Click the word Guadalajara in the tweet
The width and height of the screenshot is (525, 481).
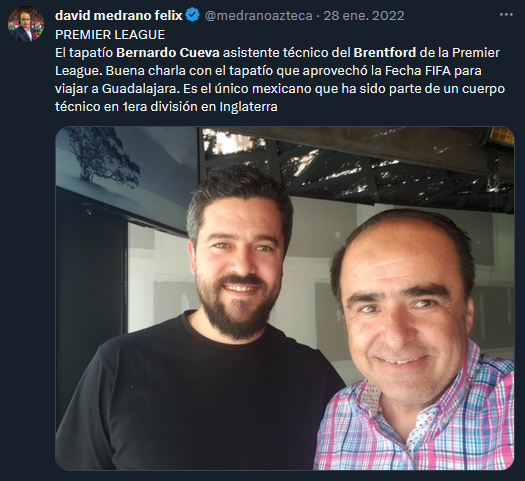[139, 89]
